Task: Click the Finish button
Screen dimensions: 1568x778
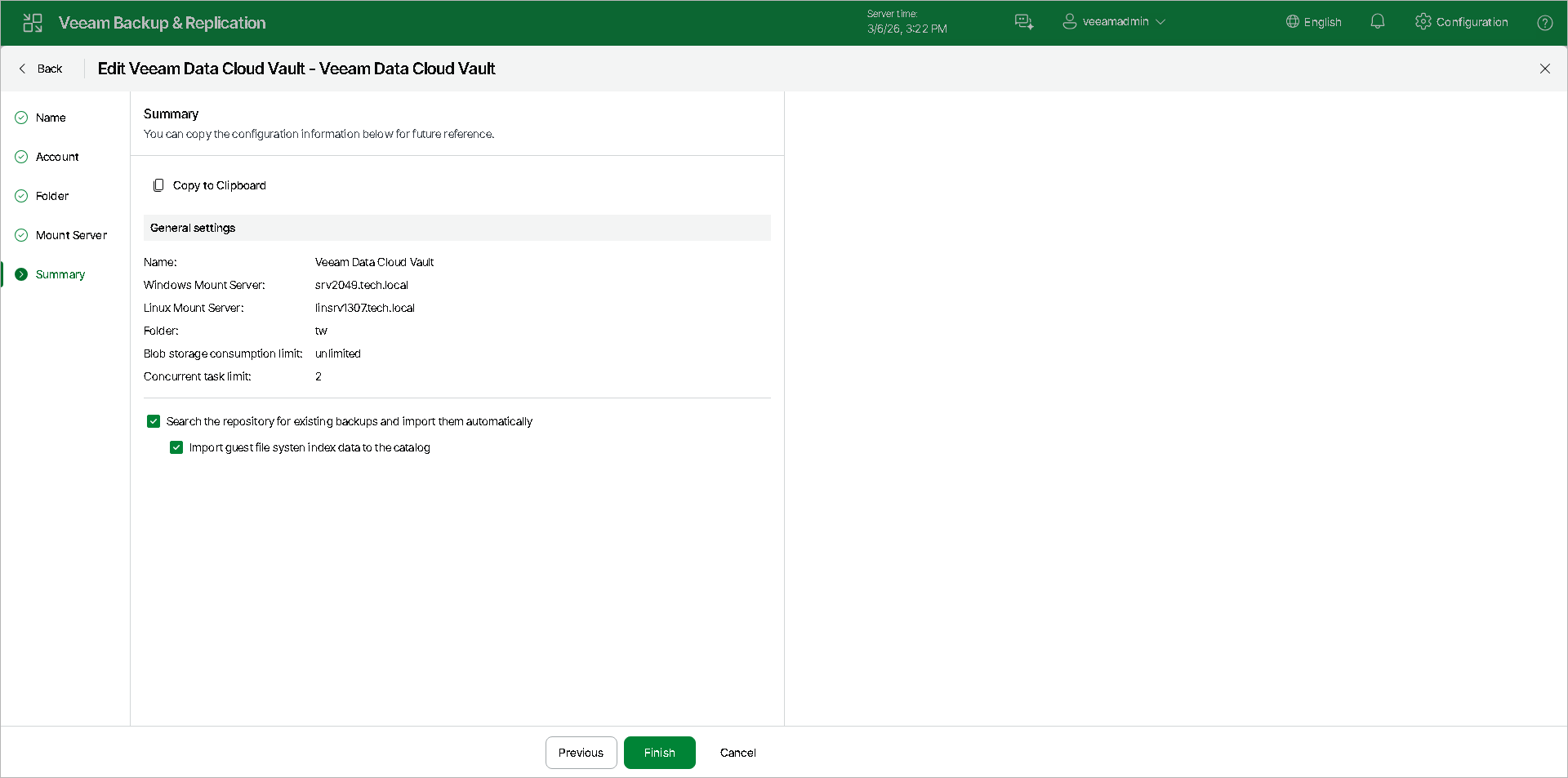Action: pyautogui.click(x=660, y=753)
